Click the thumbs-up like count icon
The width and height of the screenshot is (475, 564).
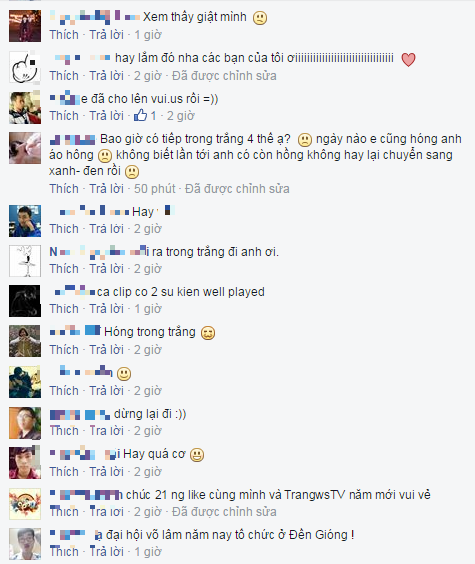pos(141,115)
